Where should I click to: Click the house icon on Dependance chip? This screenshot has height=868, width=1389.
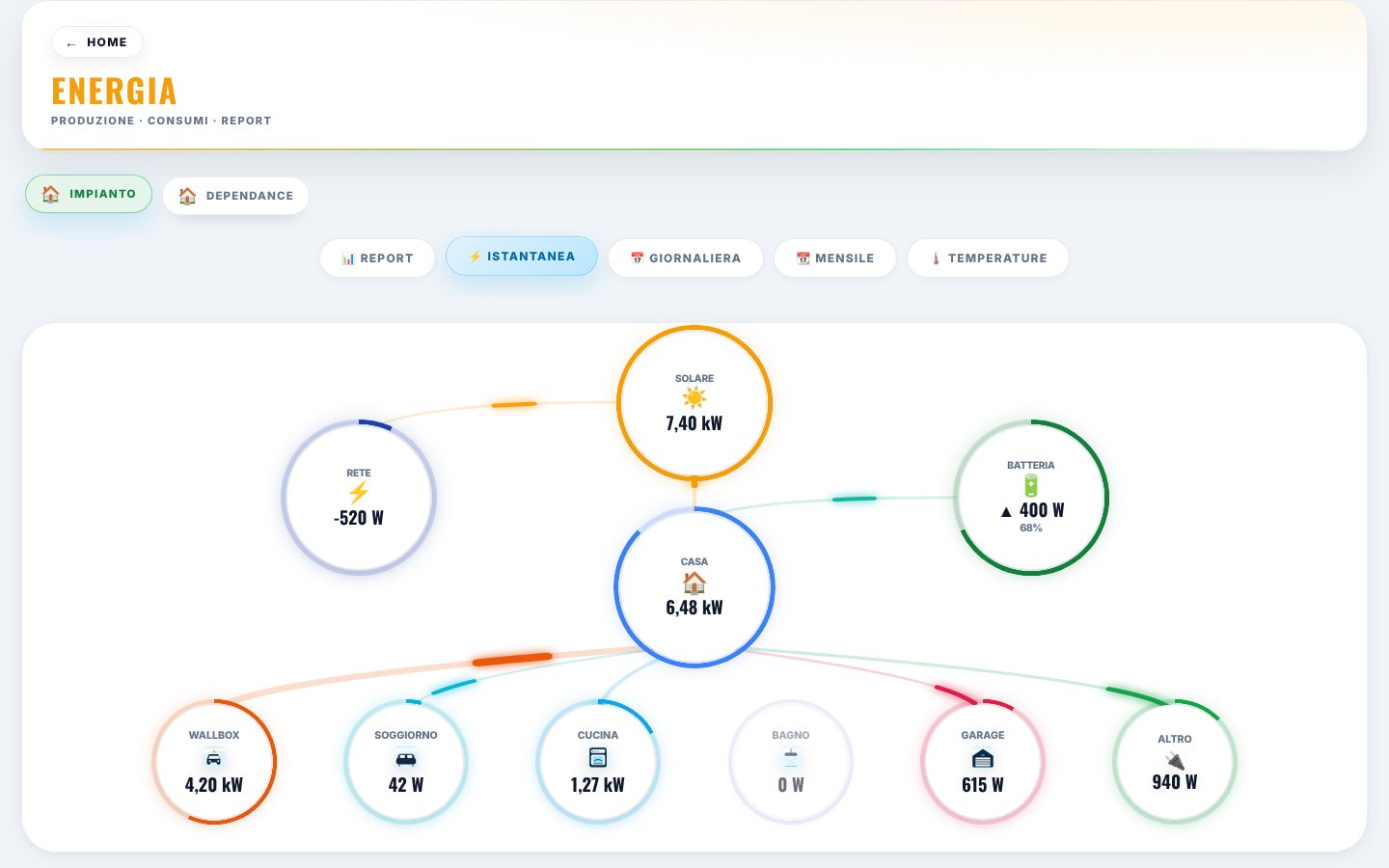click(x=188, y=196)
